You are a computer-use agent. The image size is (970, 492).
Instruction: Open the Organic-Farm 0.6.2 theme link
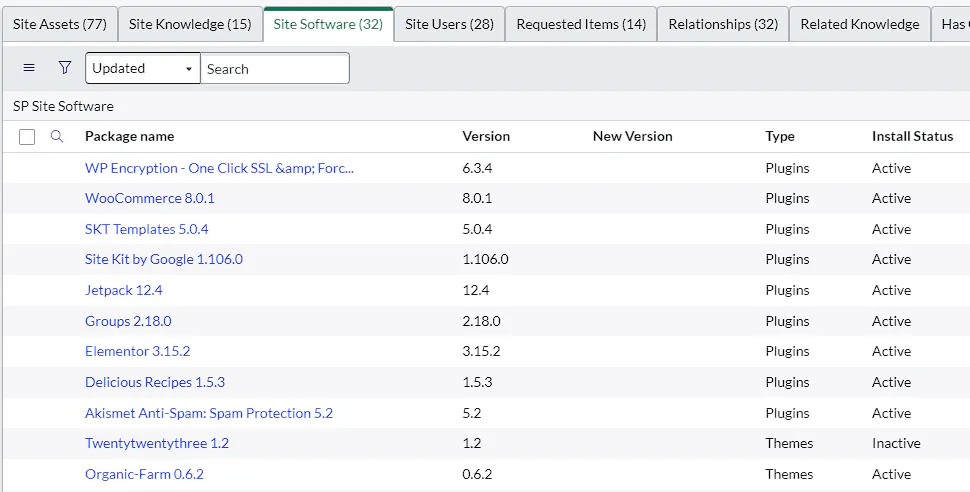(x=144, y=475)
